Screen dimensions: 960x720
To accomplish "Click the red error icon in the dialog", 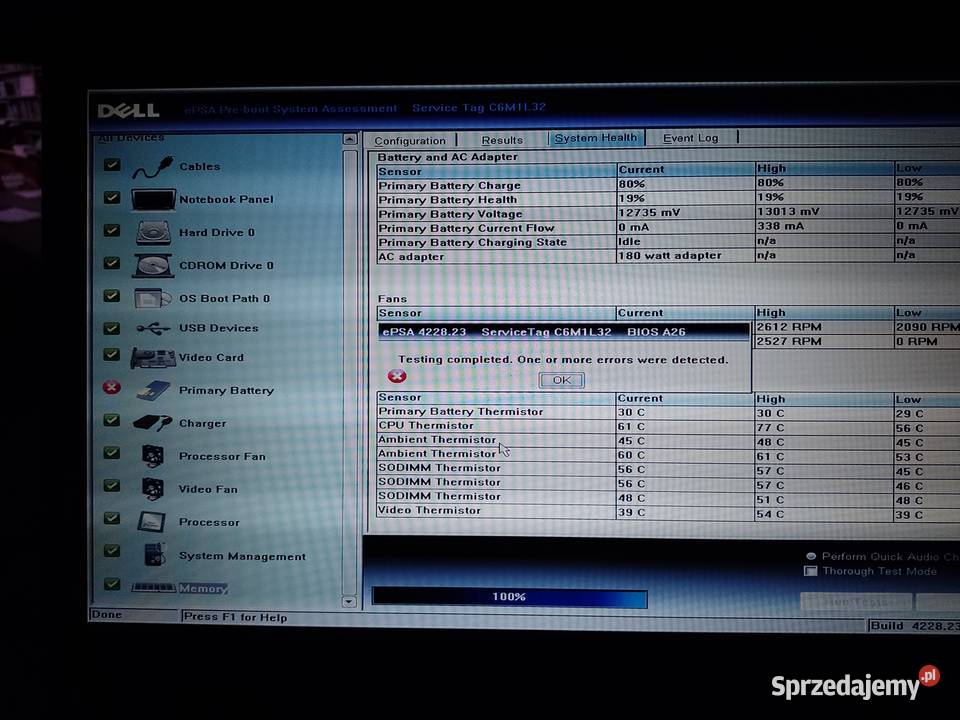I will click(x=397, y=376).
